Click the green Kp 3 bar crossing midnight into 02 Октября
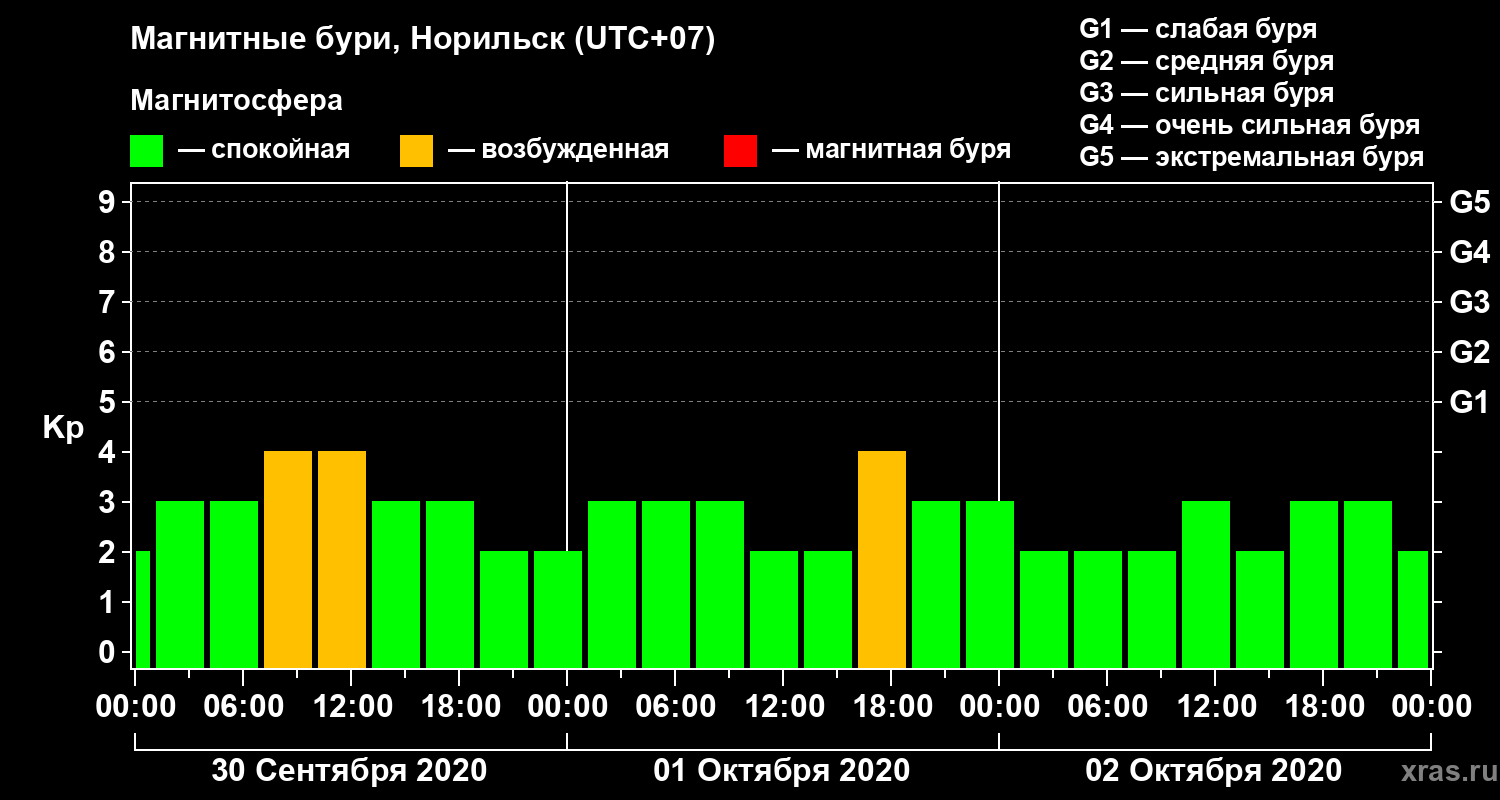 [990, 585]
